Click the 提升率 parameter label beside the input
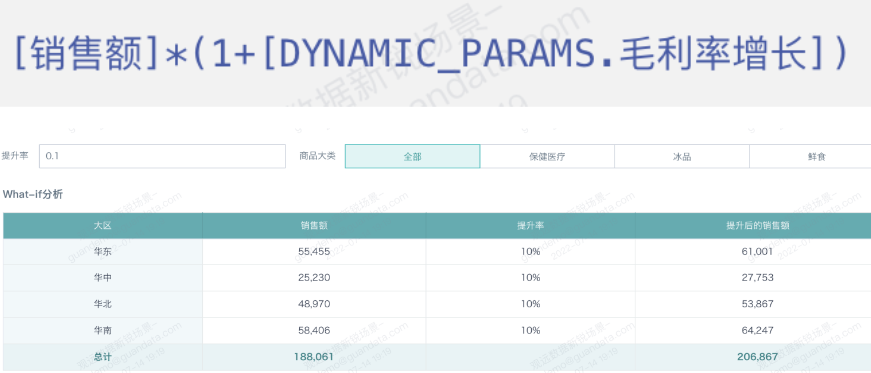 point(15,156)
